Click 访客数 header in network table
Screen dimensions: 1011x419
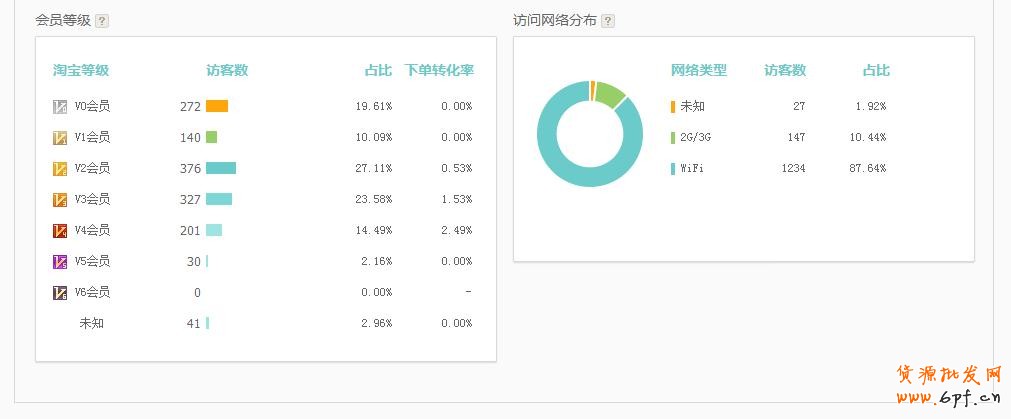(785, 70)
